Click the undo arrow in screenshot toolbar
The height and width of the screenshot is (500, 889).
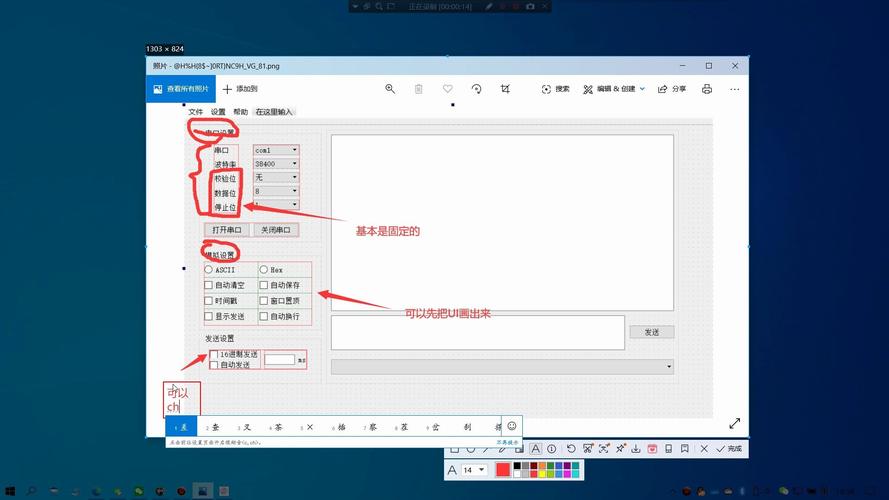[x=572, y=449]
